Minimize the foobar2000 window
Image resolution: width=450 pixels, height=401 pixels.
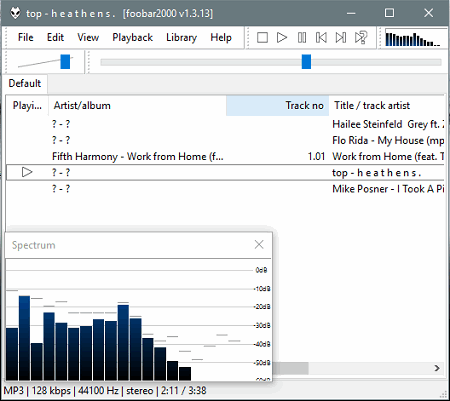351,13
